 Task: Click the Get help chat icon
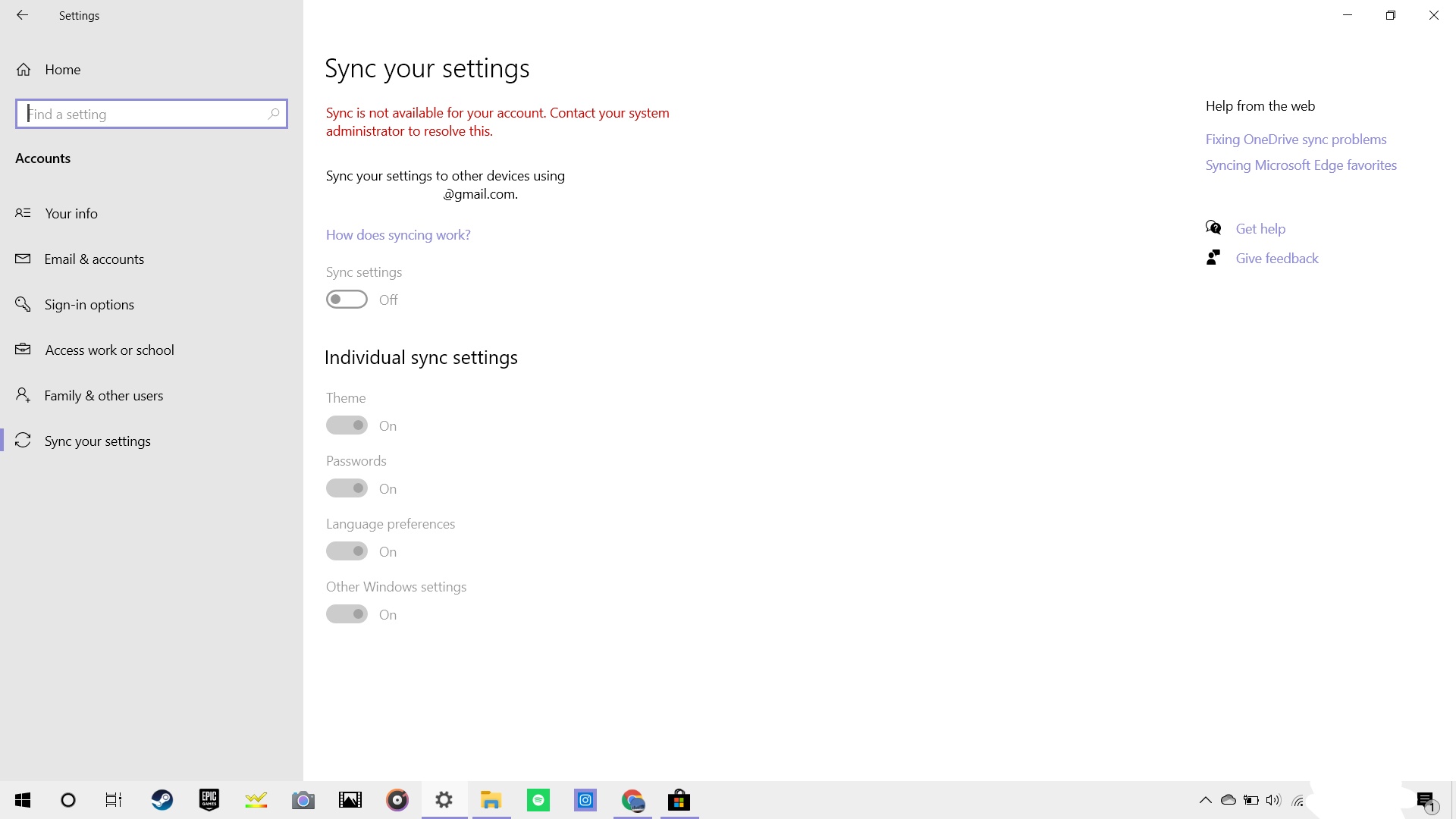(x=1213, y=228)
